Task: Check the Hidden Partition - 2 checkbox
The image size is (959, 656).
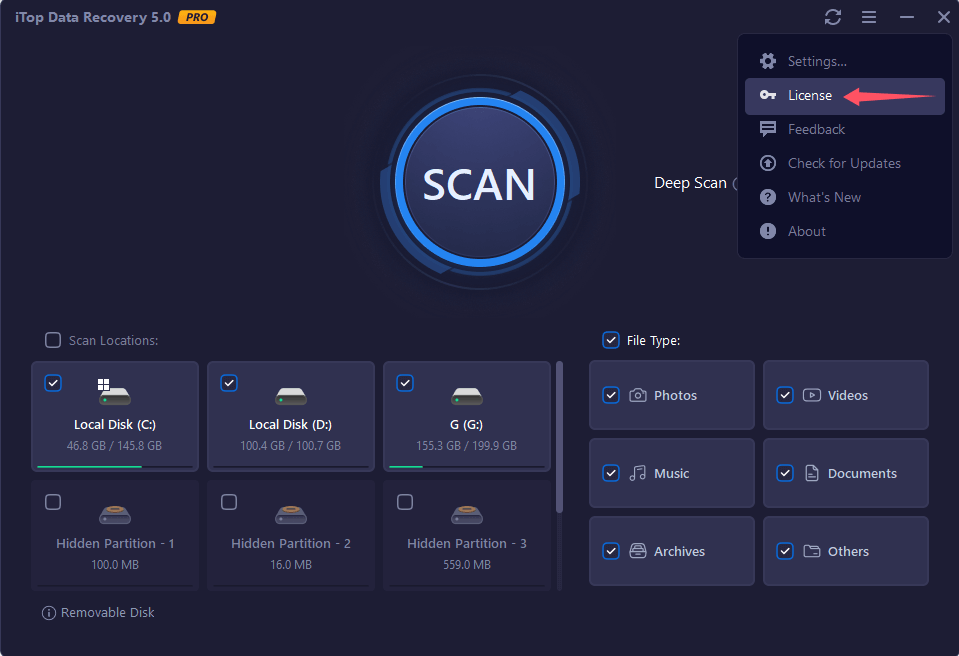Action: [229, 501]
